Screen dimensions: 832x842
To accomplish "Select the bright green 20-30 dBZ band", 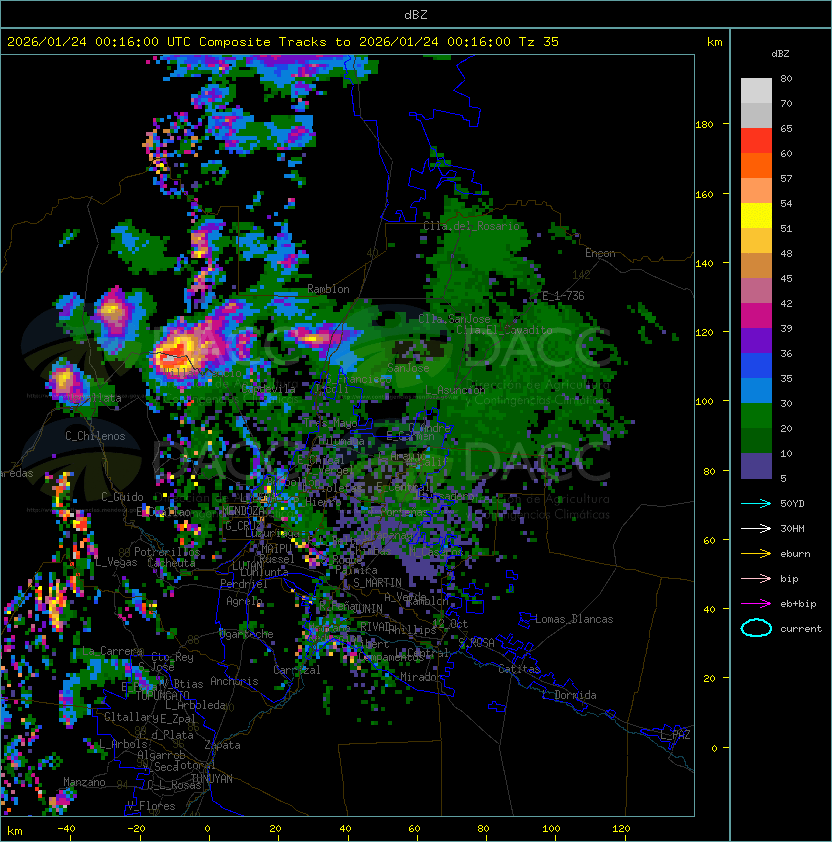I will (x=756, y=416).
